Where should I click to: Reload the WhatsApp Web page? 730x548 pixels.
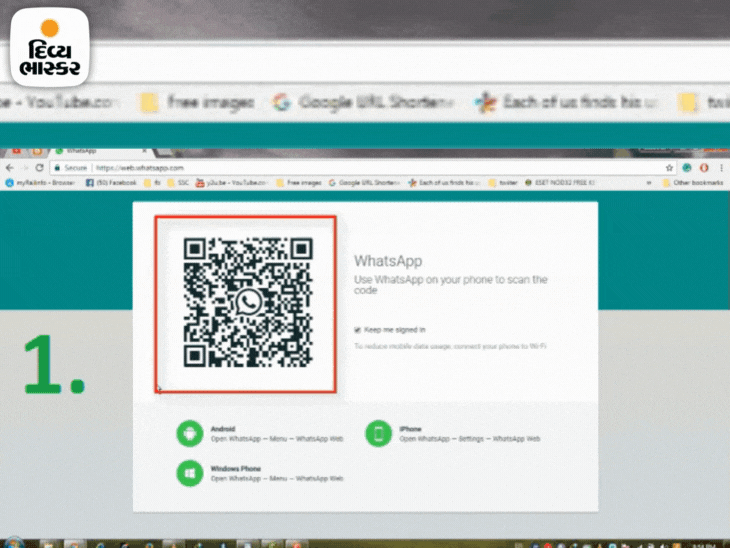(x=40, y=168)
